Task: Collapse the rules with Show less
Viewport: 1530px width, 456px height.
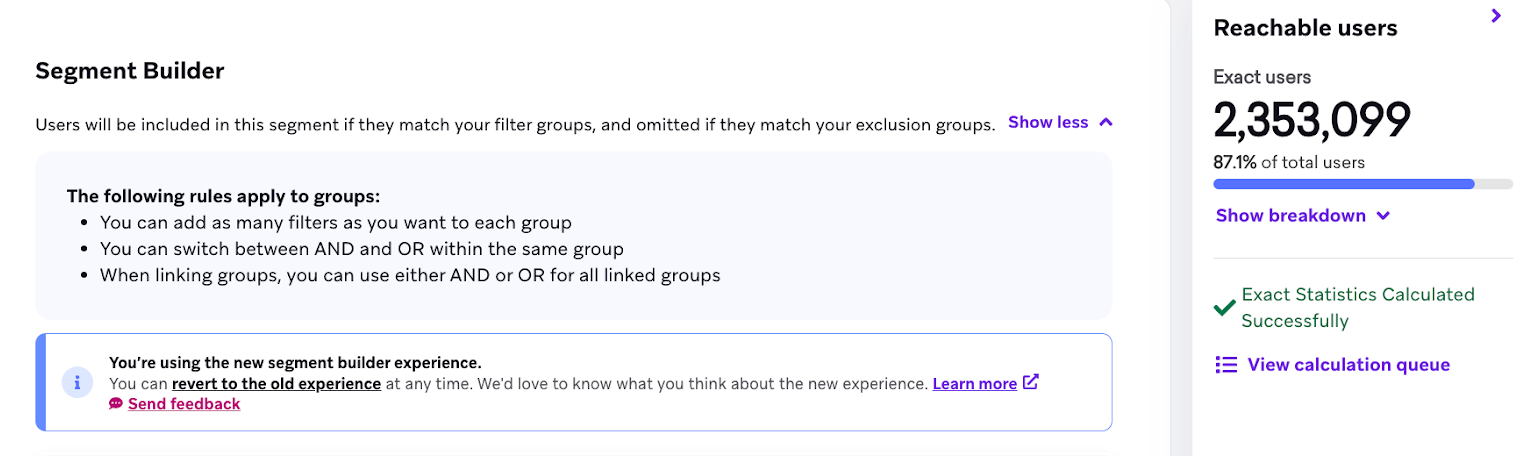Action: pyautogui.click(x=1047, y=122)
